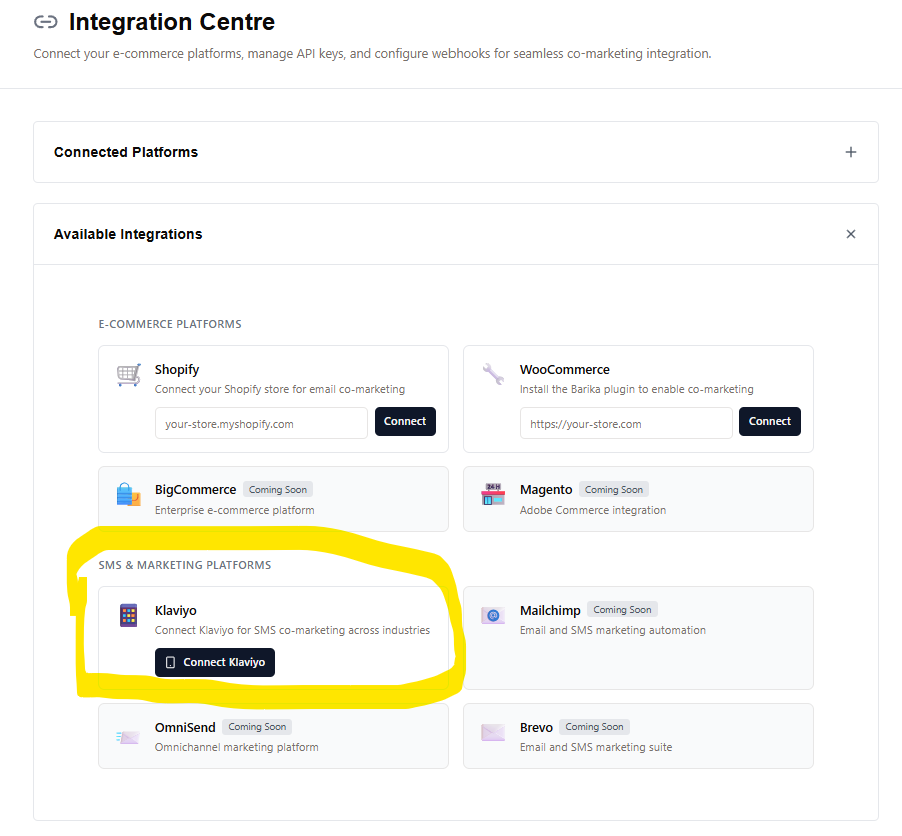Focus the Shopify store URL field
The width and height of the screenshot is (902, 836).
click(x=261, y=423)
